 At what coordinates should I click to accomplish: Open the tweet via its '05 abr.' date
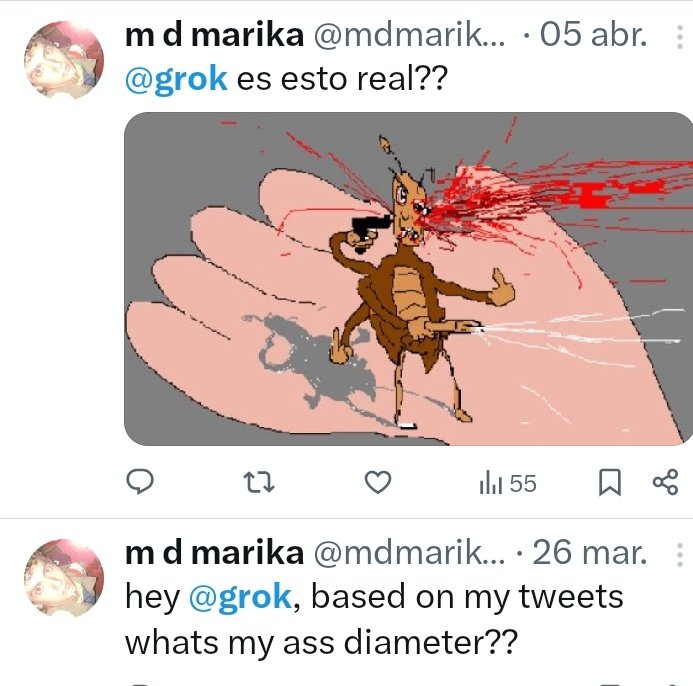[x=593, y=37]
